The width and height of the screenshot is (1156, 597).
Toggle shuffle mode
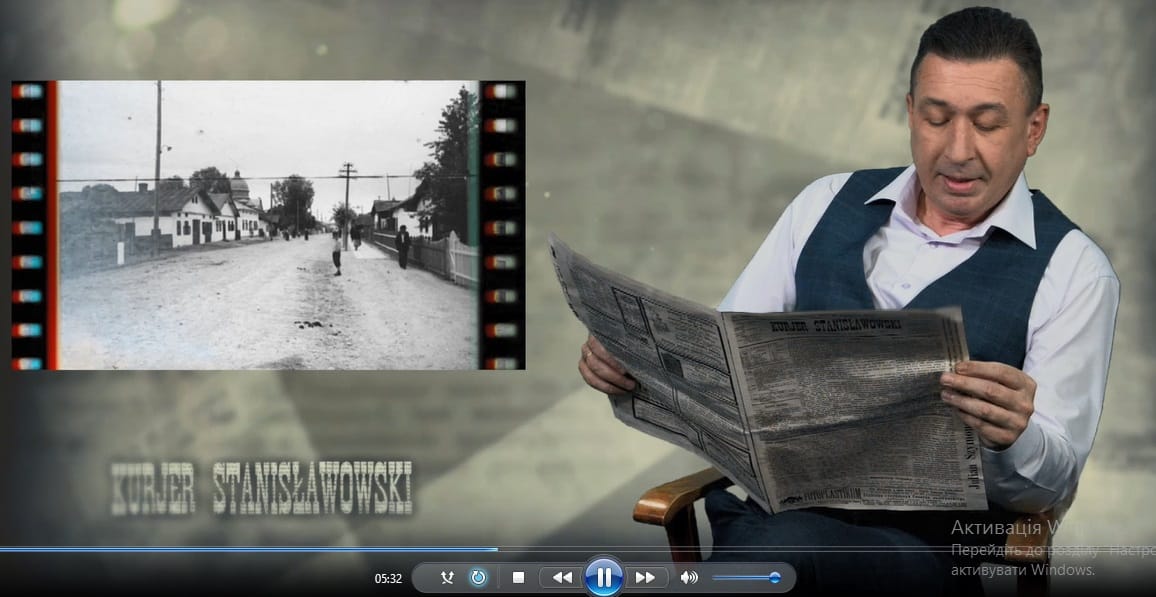pos(447,578)
